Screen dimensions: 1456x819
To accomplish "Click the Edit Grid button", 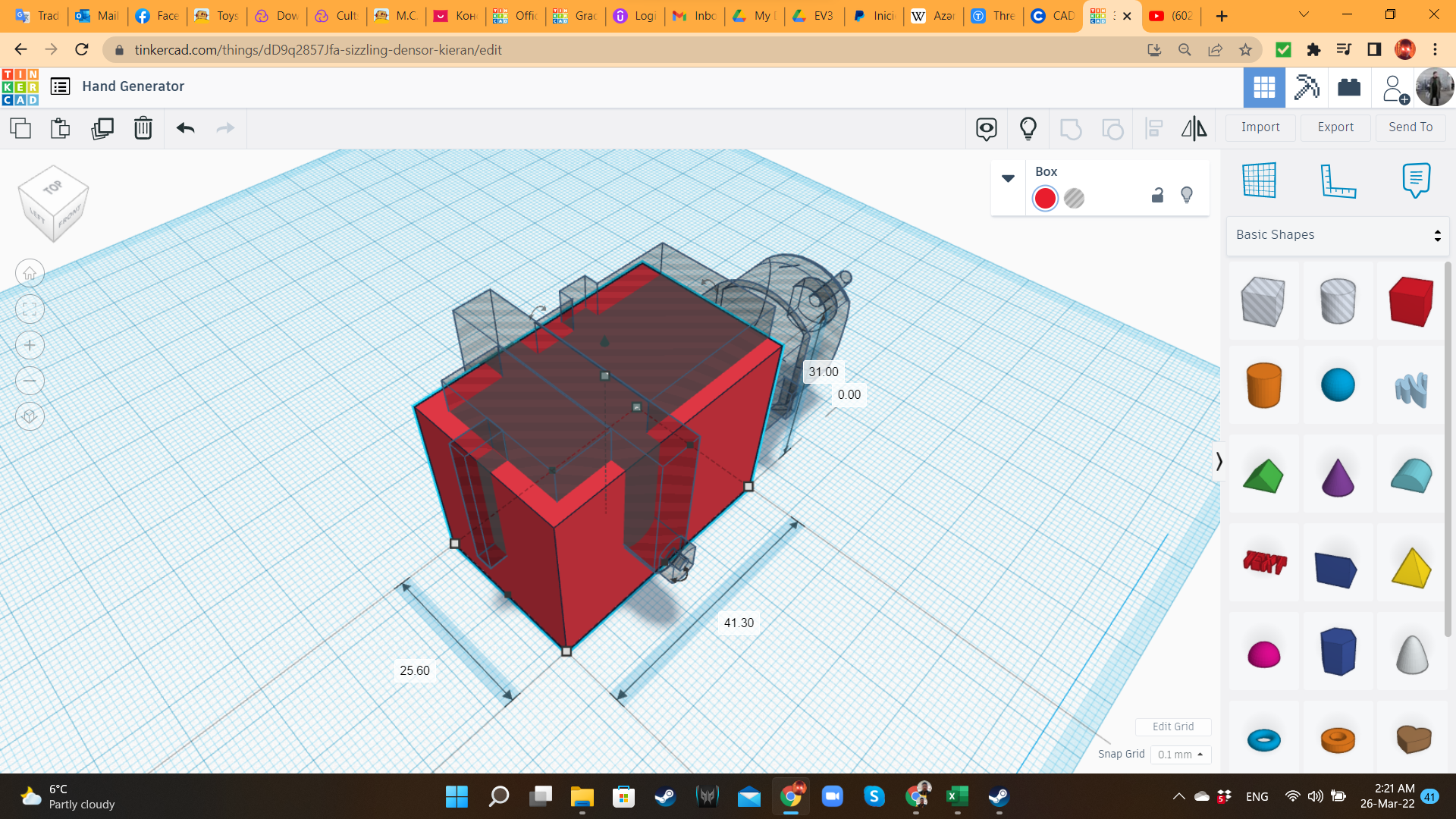I will point(1172,726).
